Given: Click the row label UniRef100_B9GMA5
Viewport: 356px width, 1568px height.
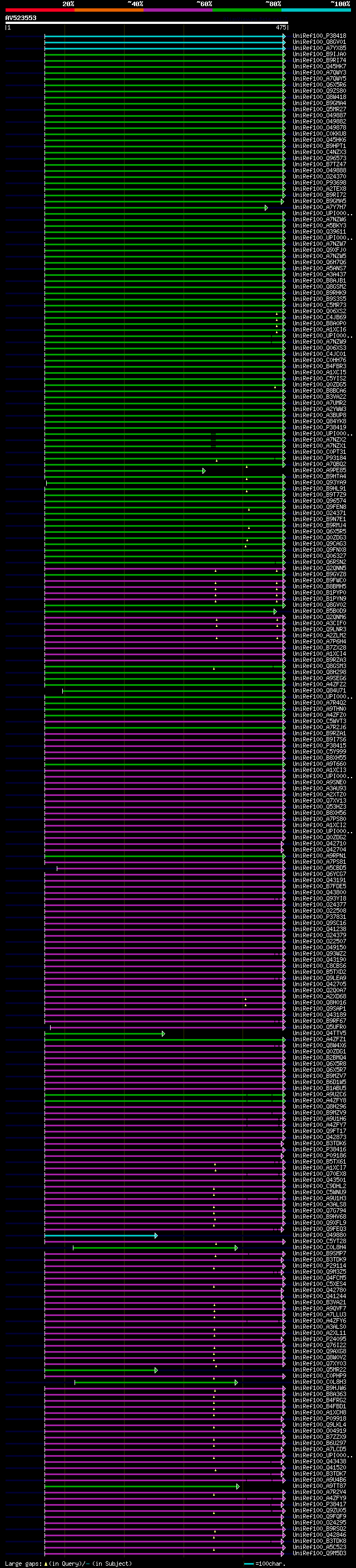Looking at the screenshot, I should point(319,201).
